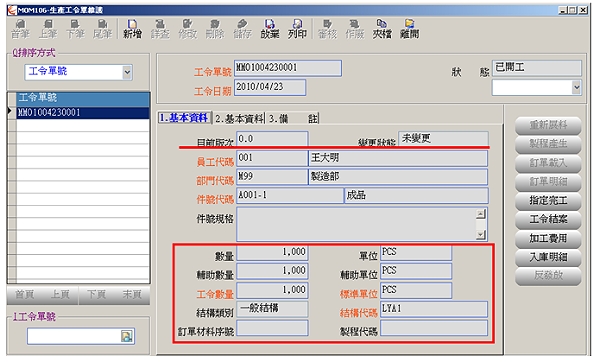Click the 反發放 button

click(x=548, y=276)
